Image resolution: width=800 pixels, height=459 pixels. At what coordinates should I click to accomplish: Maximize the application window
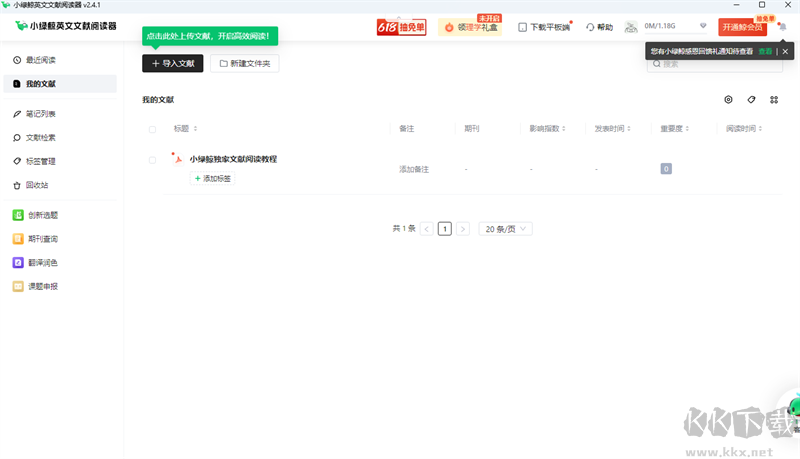coord(762,5)
